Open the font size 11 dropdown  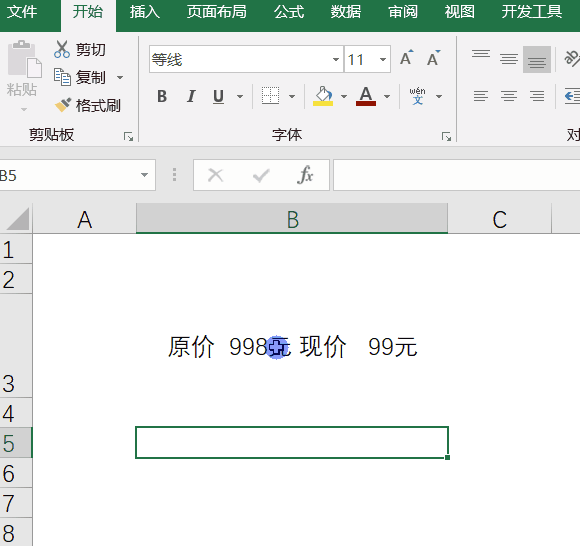(x=383, y=59)
